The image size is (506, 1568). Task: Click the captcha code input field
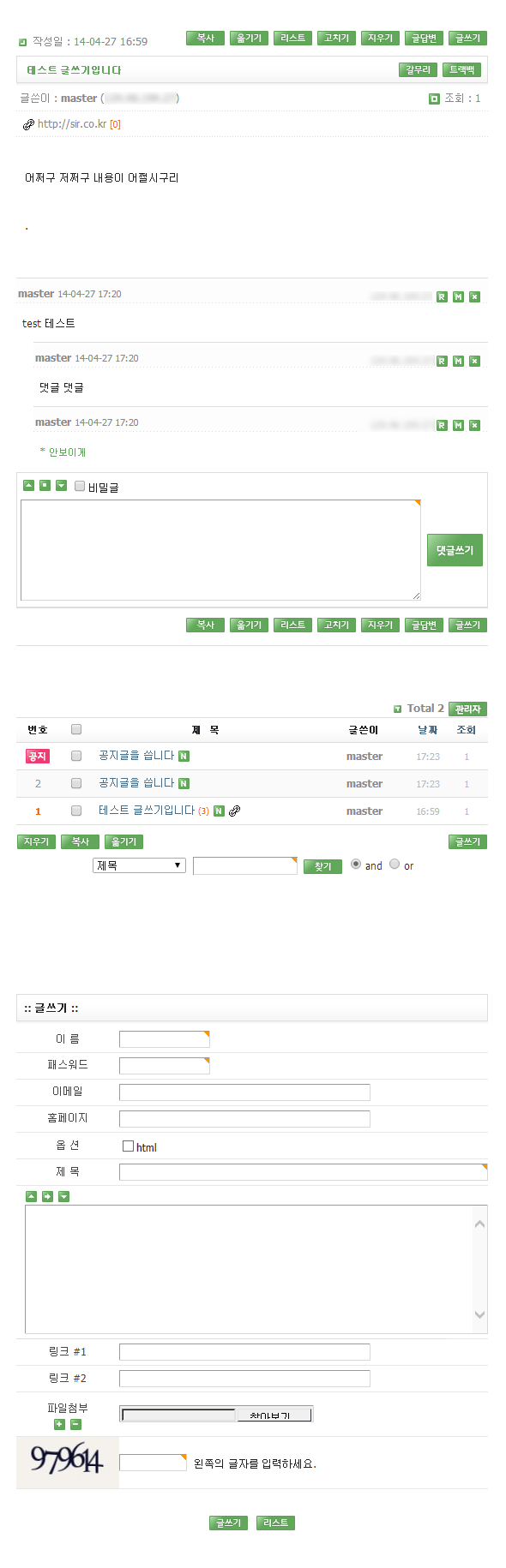153,1463
